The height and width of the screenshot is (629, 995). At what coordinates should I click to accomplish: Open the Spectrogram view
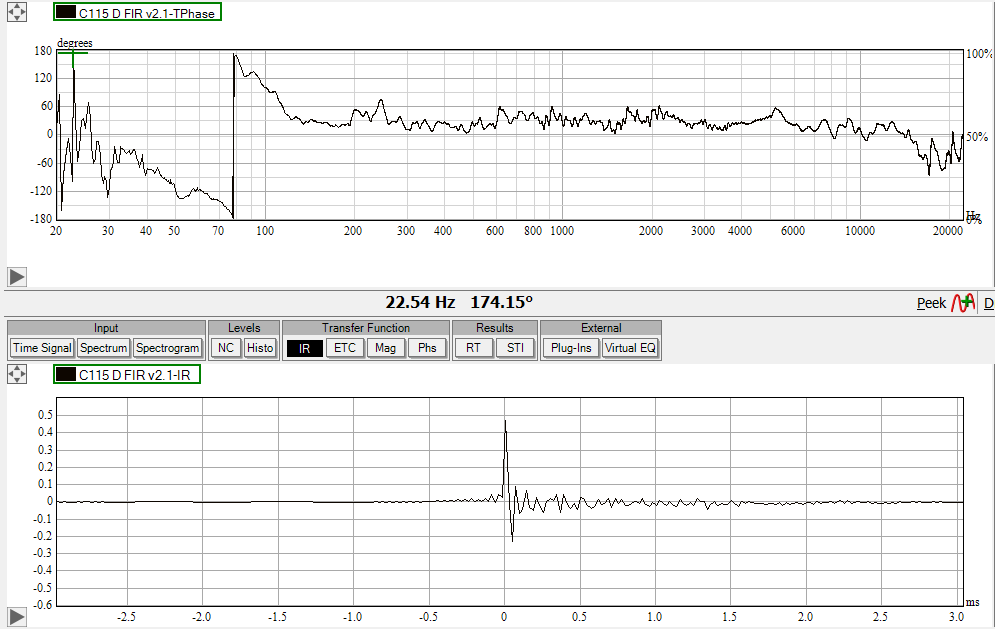point(168,348)
